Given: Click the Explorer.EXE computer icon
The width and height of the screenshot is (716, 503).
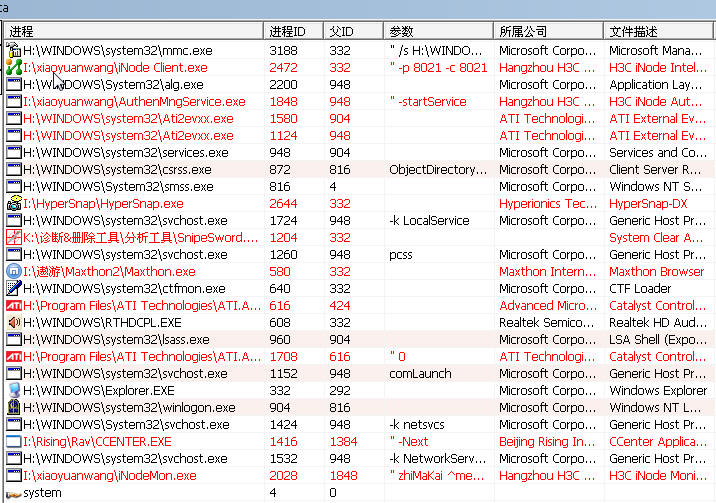Looking at the screenshot, I should (x=14, y=391).
